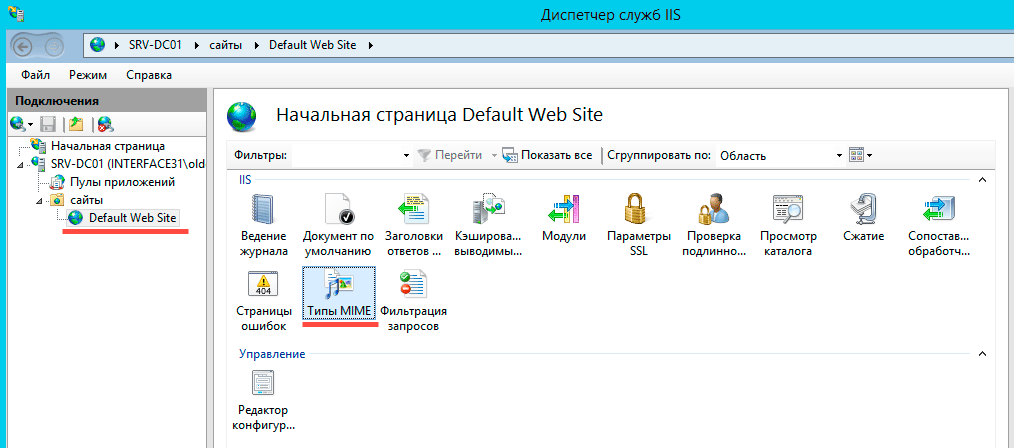The image size is (1014, 448).
Task: Select the Типы MIME icon
Action: 339,293
